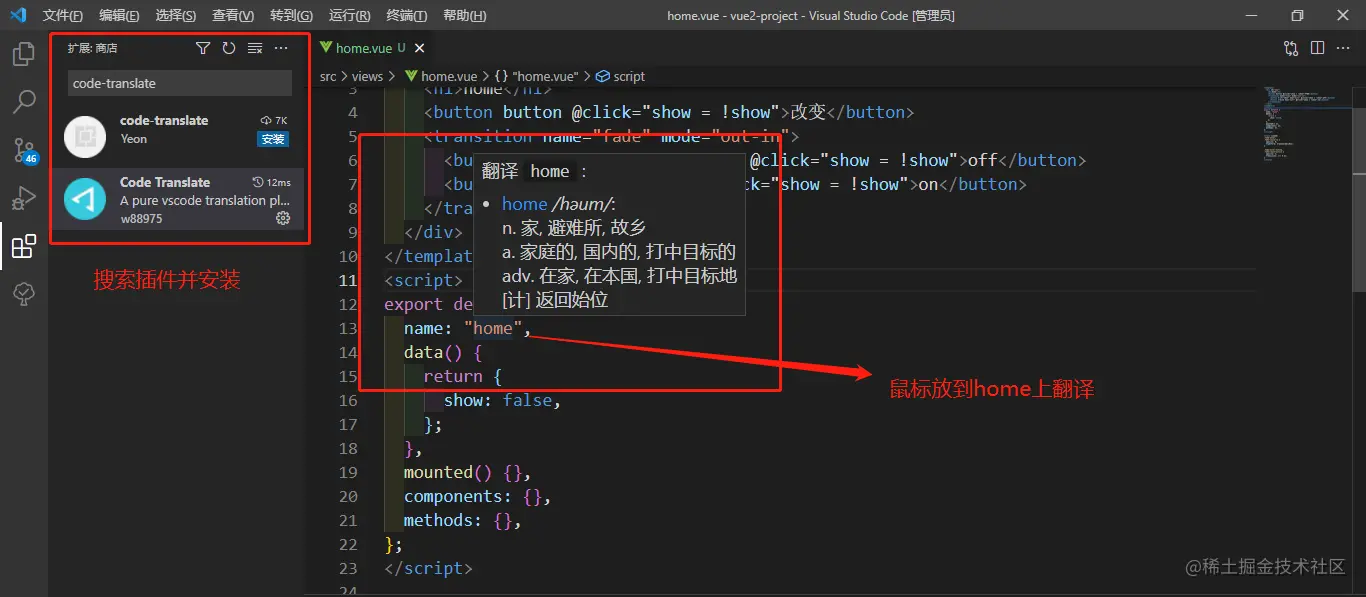Click the 7K download count text
Screen dimensions: 1366x597
point(281,120)
